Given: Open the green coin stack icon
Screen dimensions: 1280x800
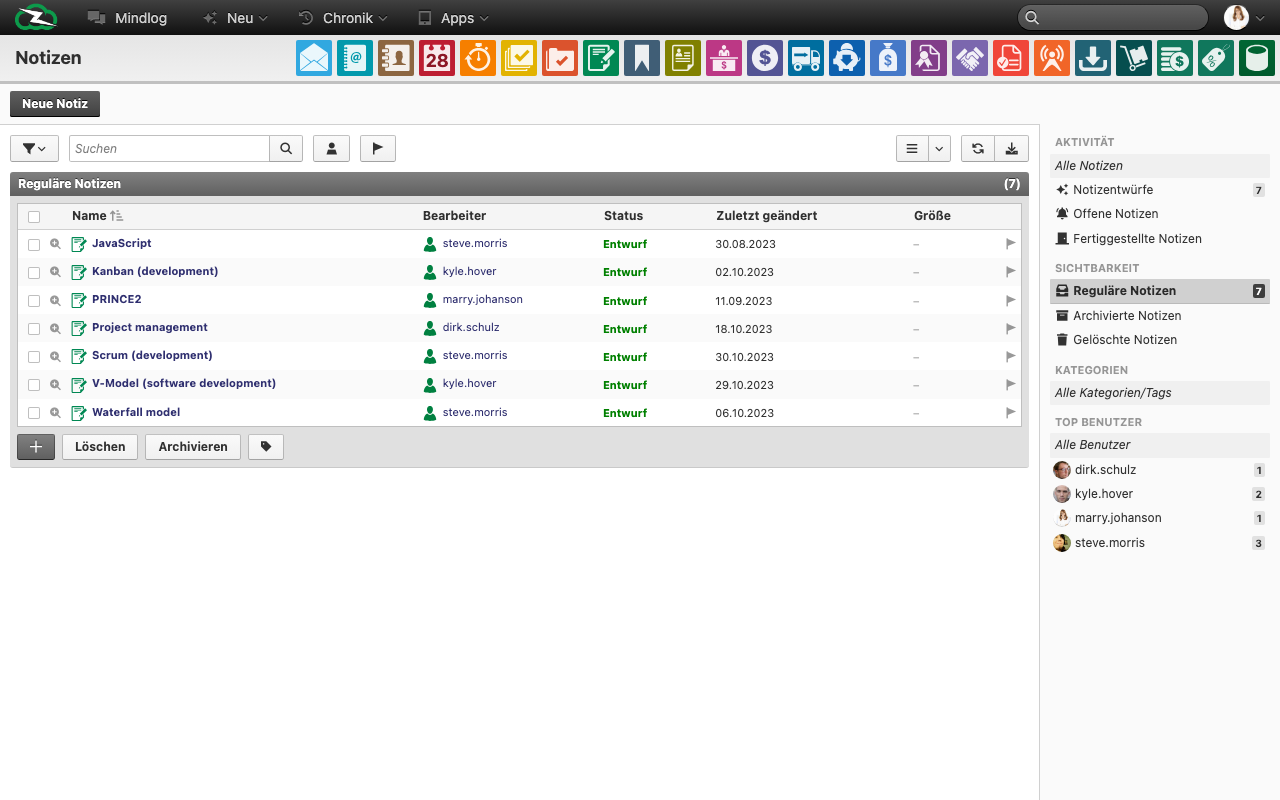Looking at the screenshot, I should click(1175, 58).
